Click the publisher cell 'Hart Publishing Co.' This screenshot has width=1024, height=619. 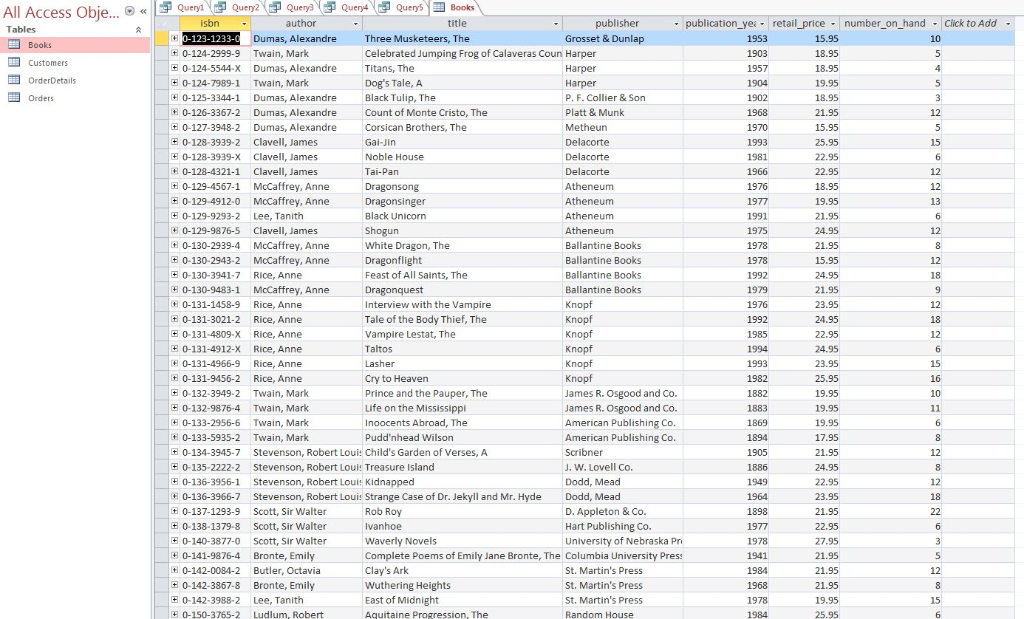click(x=622, y=526)
